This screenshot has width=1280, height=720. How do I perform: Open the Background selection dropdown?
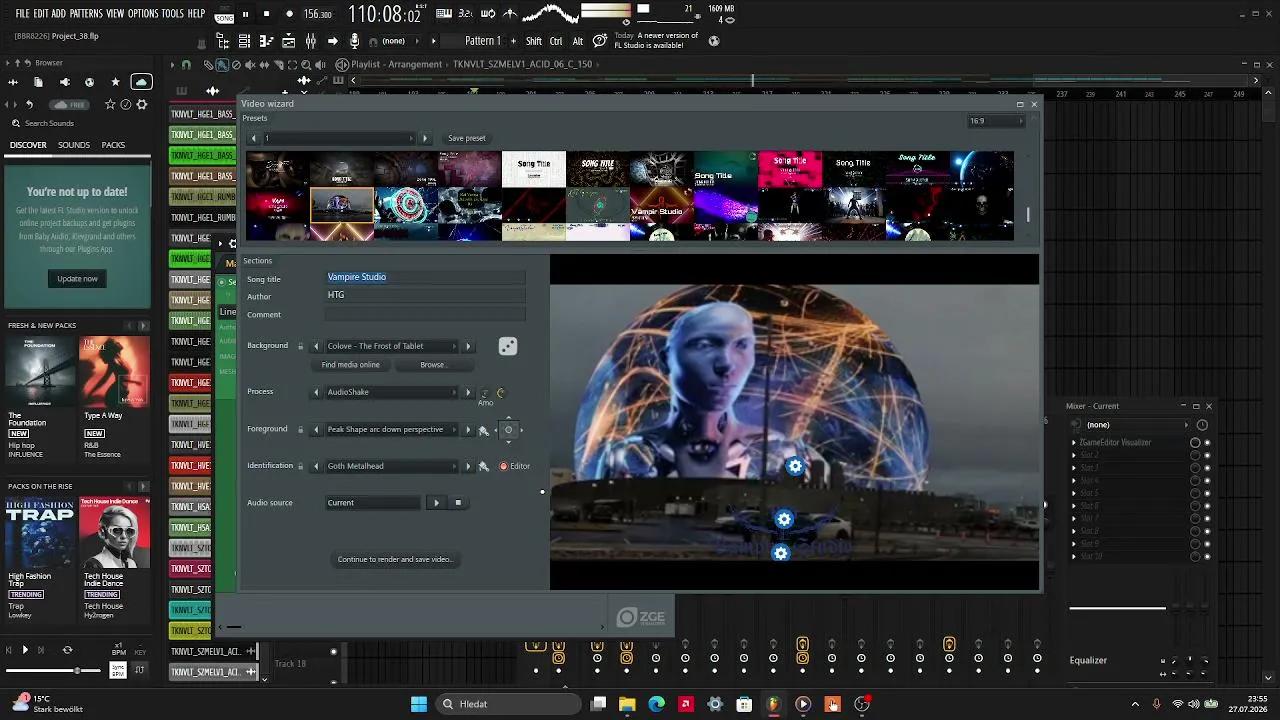pos(392,346)
